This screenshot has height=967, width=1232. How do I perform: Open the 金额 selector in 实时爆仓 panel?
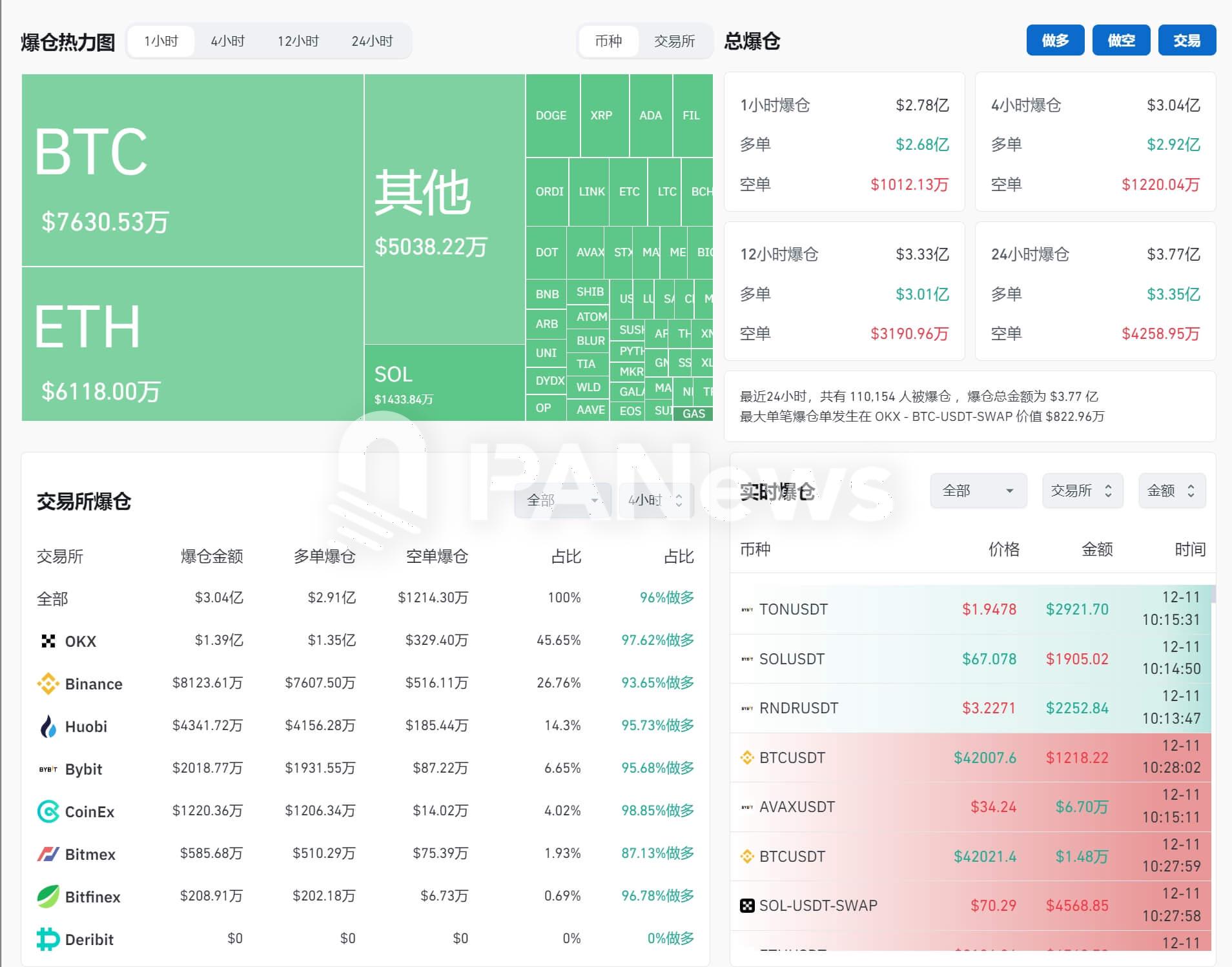(1172, 491)
